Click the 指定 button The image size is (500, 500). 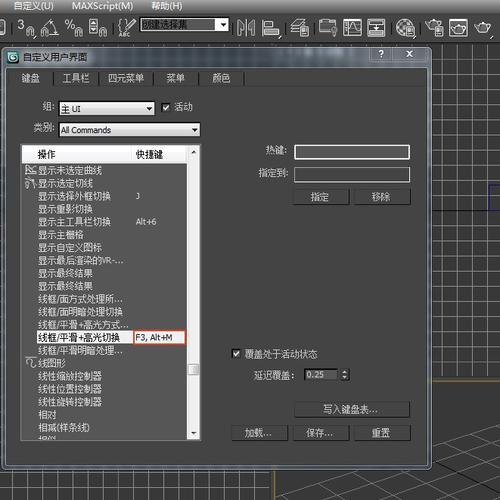320,197
